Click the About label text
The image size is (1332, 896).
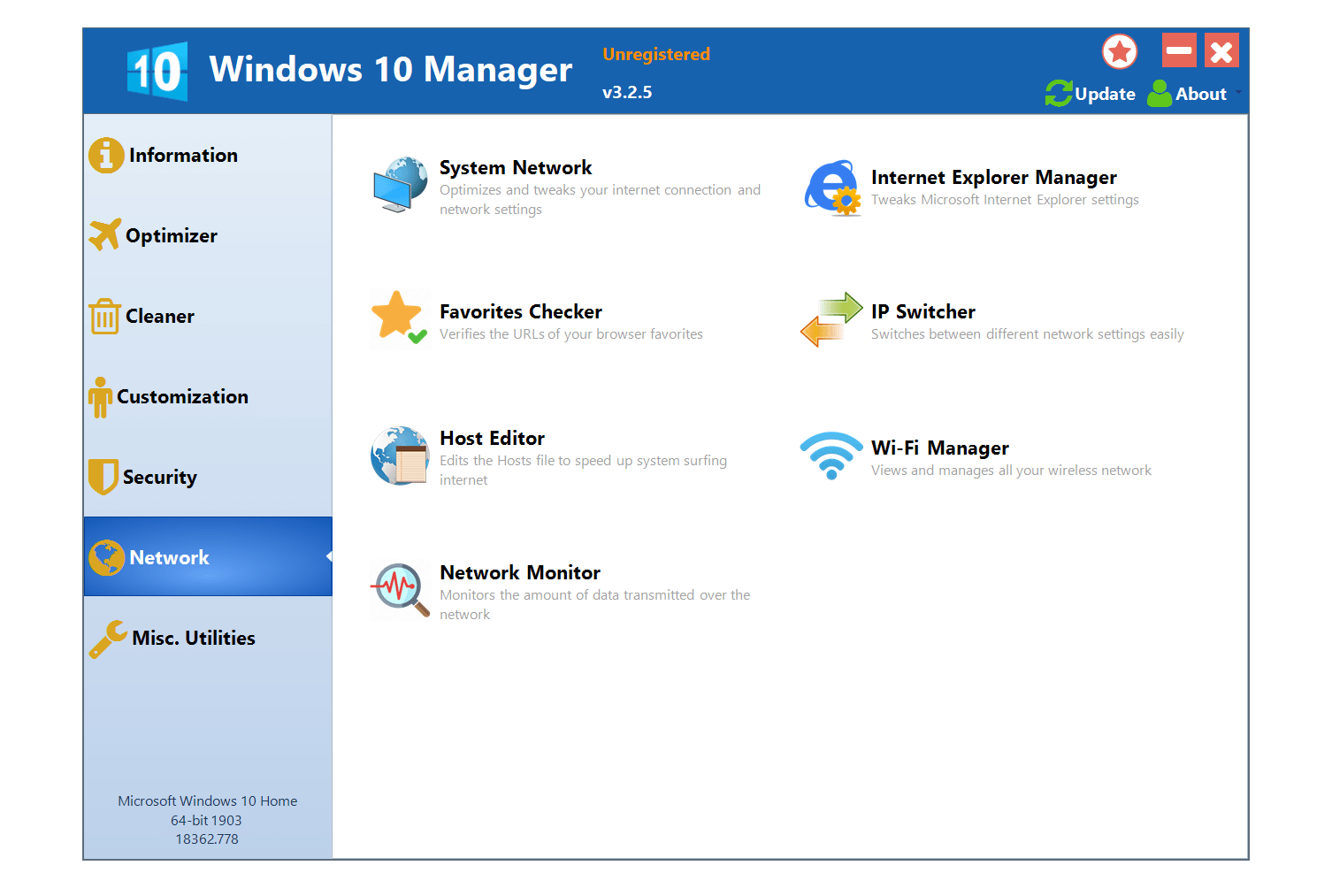tap(1201, 95)
